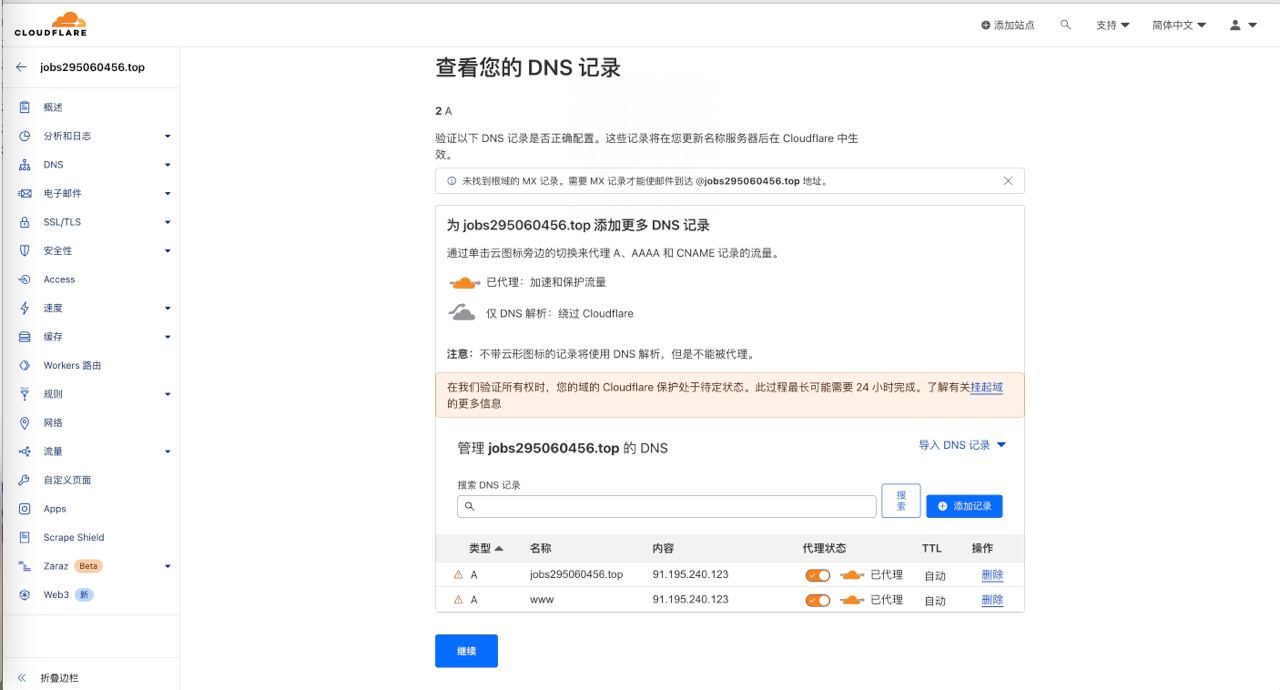The height and width of the screenshot is (690, 1280).
Task: Click the Zaraz icon in sidebar
Action: (x=25, y=566)
